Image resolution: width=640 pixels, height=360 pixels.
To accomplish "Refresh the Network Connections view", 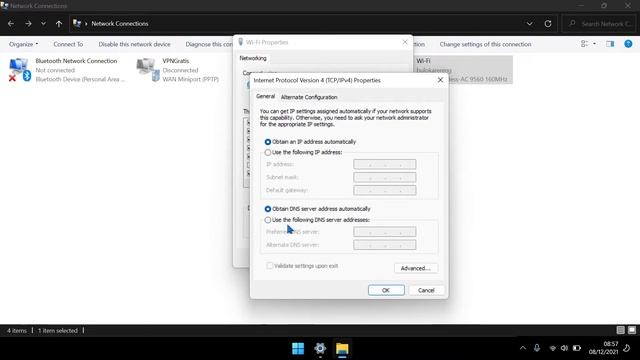I will pos(548,24).
